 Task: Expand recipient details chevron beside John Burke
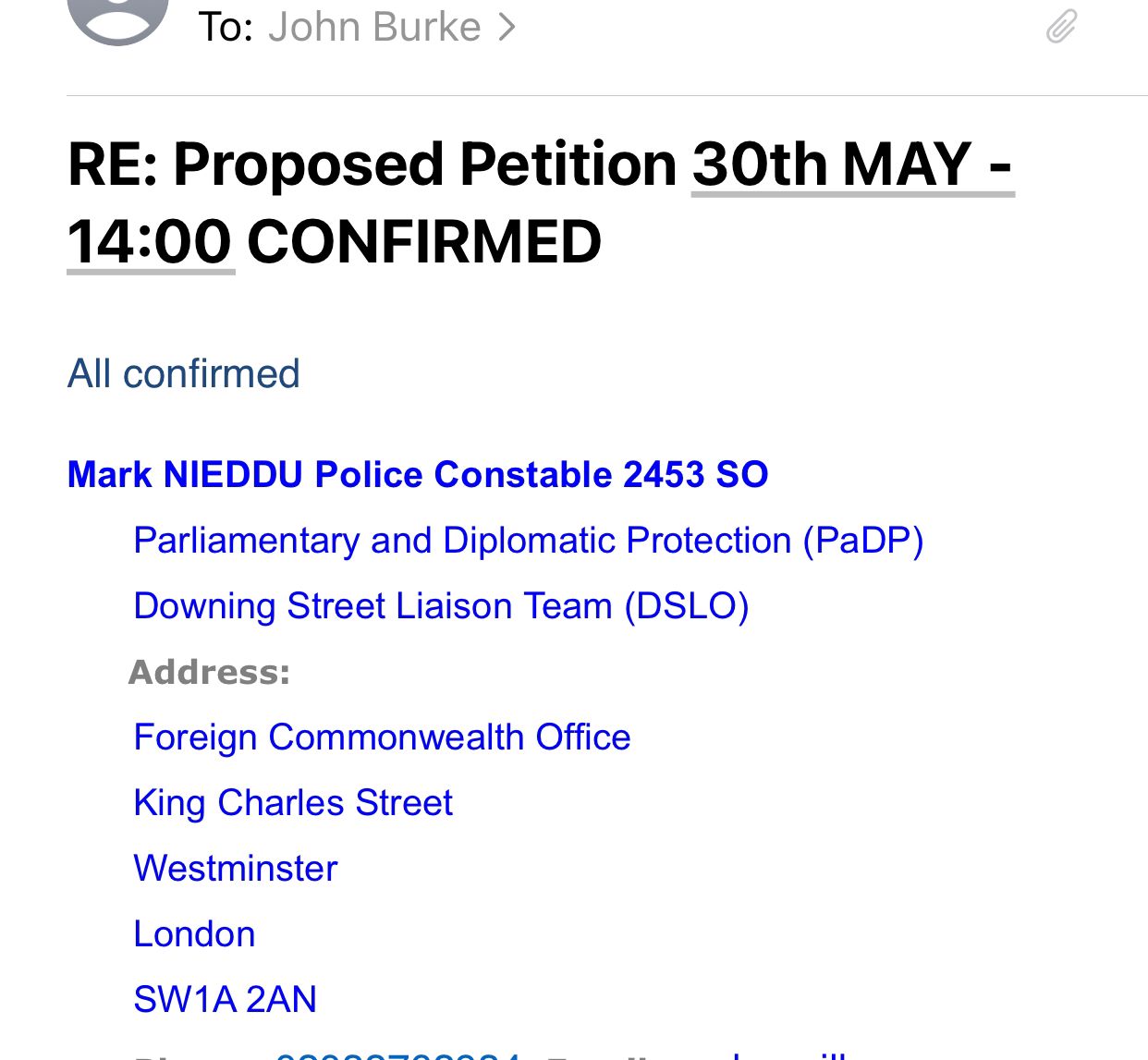(x=507, y=27)
